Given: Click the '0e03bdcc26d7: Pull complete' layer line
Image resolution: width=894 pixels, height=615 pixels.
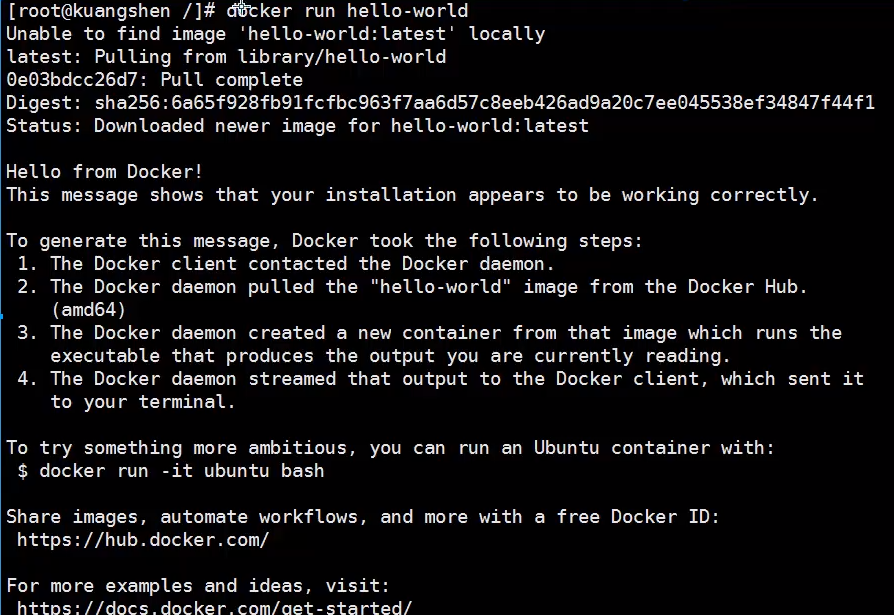Looking at the screenshot, I should click(x=154, y=80).
